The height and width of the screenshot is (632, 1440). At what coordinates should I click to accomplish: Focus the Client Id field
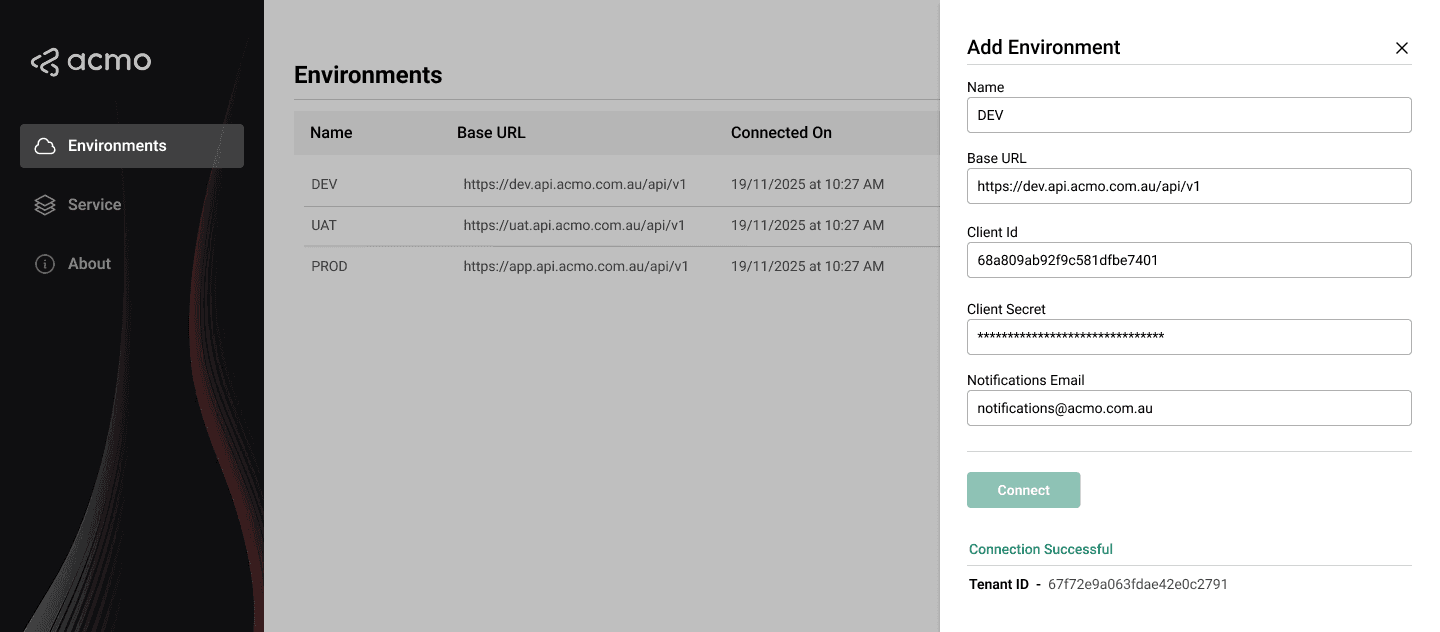click(1188, 260)
